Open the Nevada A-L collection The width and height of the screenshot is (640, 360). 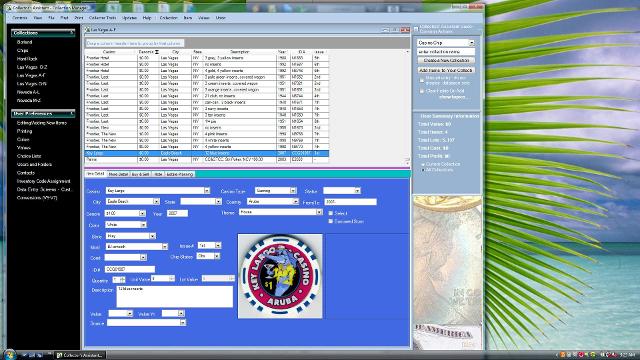28,92
